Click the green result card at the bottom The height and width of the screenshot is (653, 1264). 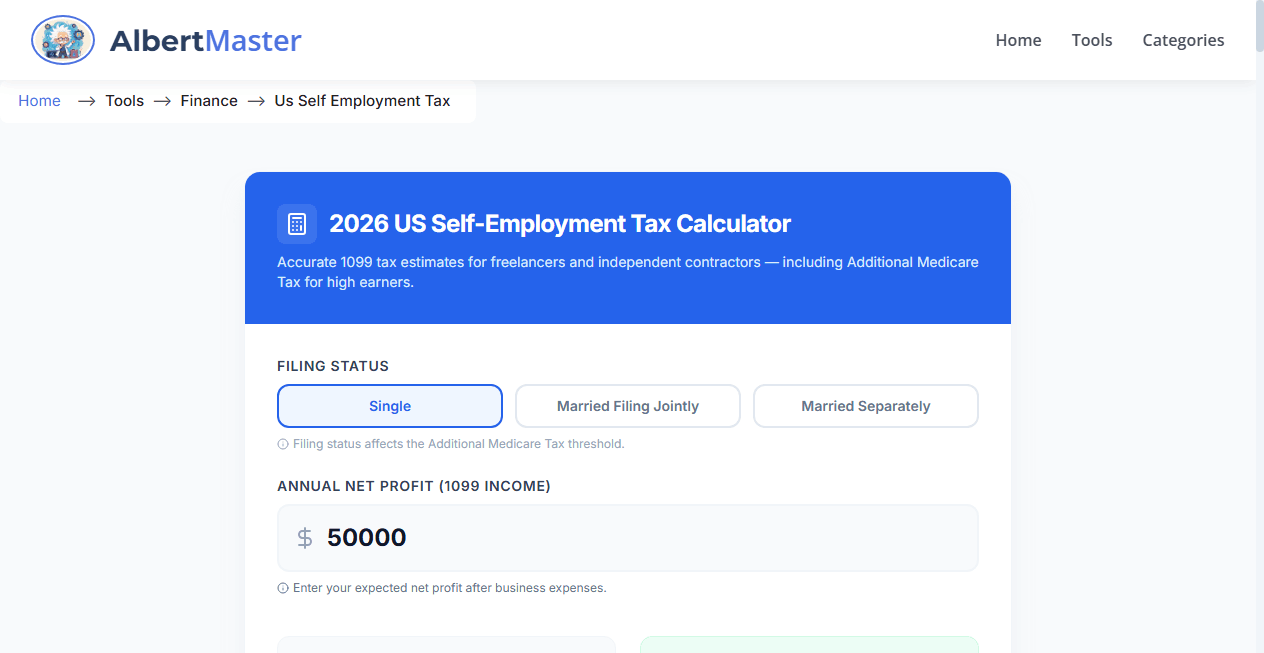[x=809, y=648]
